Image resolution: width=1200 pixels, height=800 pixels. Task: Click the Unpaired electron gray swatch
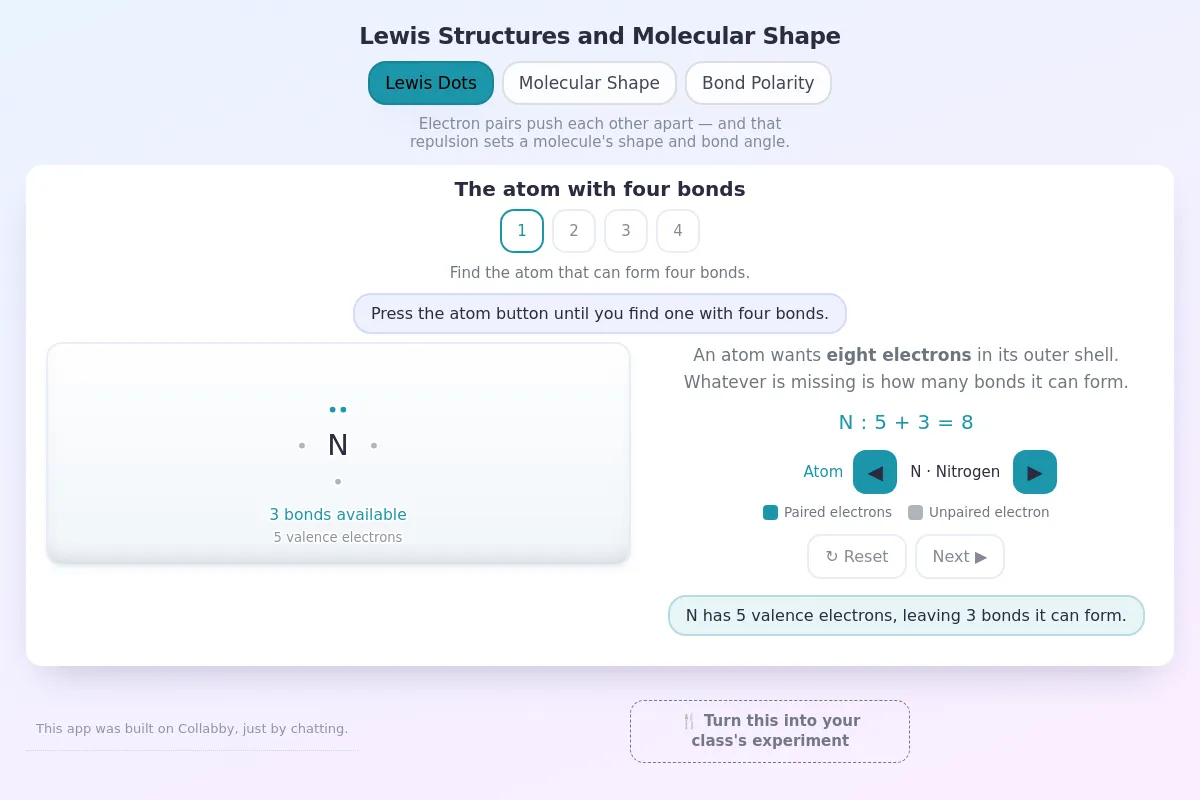(915, 512)
